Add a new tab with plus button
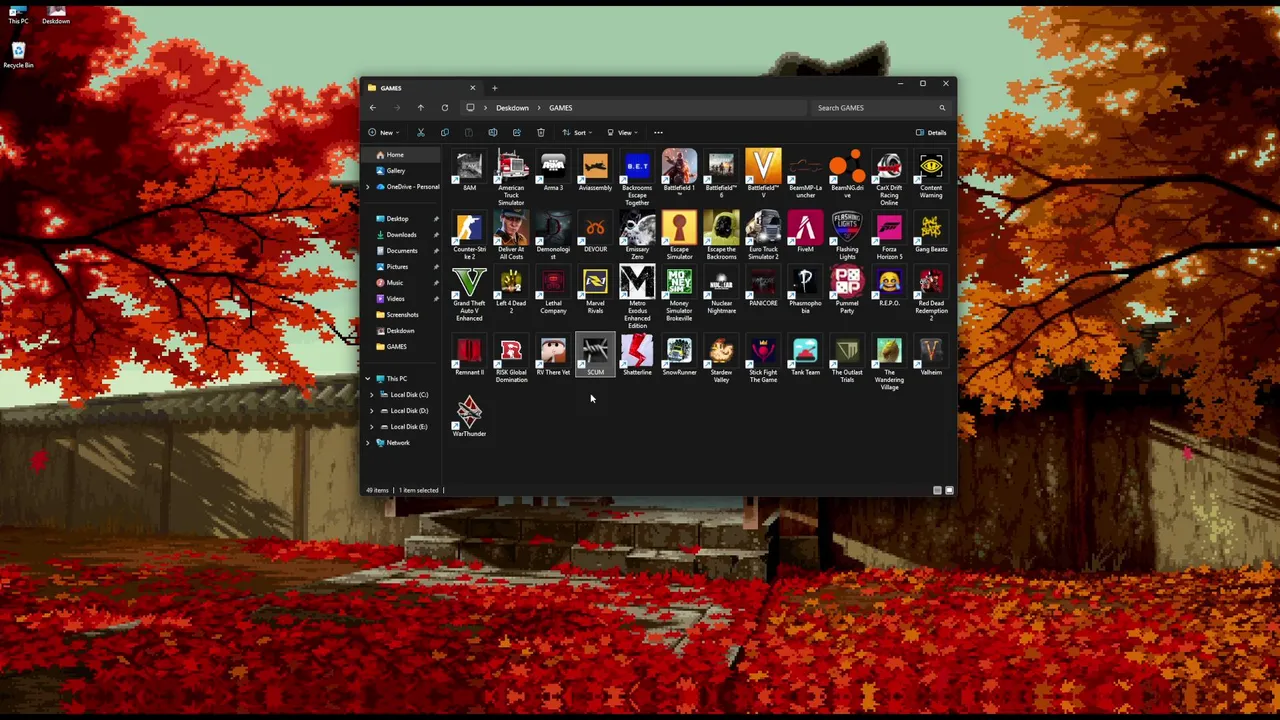The image size is (1280, 720). (x=494, y=88)
